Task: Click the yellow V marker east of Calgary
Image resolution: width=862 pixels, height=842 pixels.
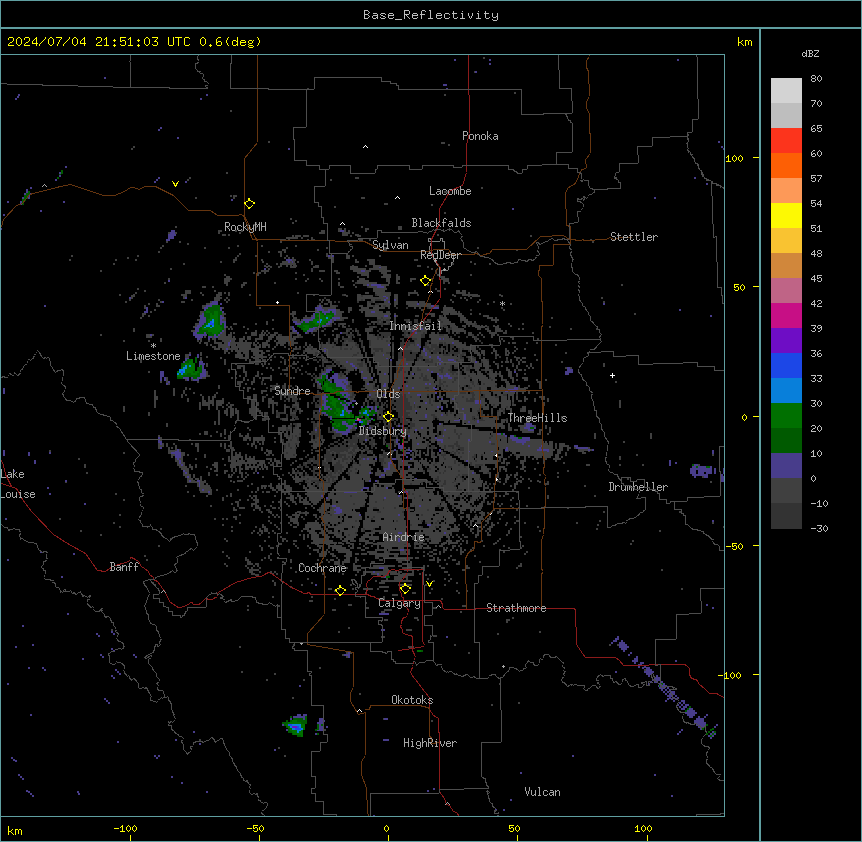Action: pyautogui.click(x=429, y=584)
